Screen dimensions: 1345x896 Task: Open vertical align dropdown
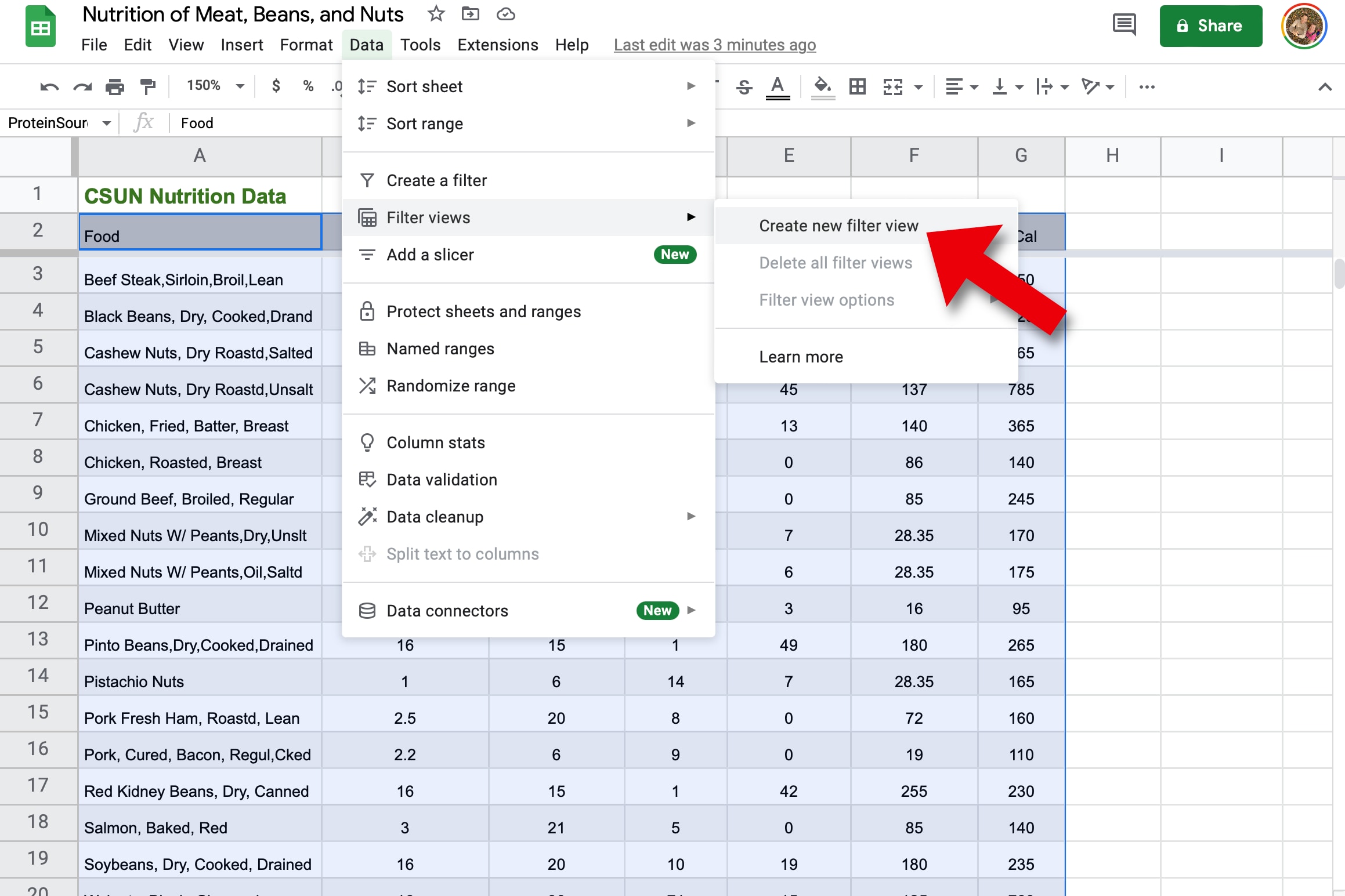click(x=1007, y=87)
